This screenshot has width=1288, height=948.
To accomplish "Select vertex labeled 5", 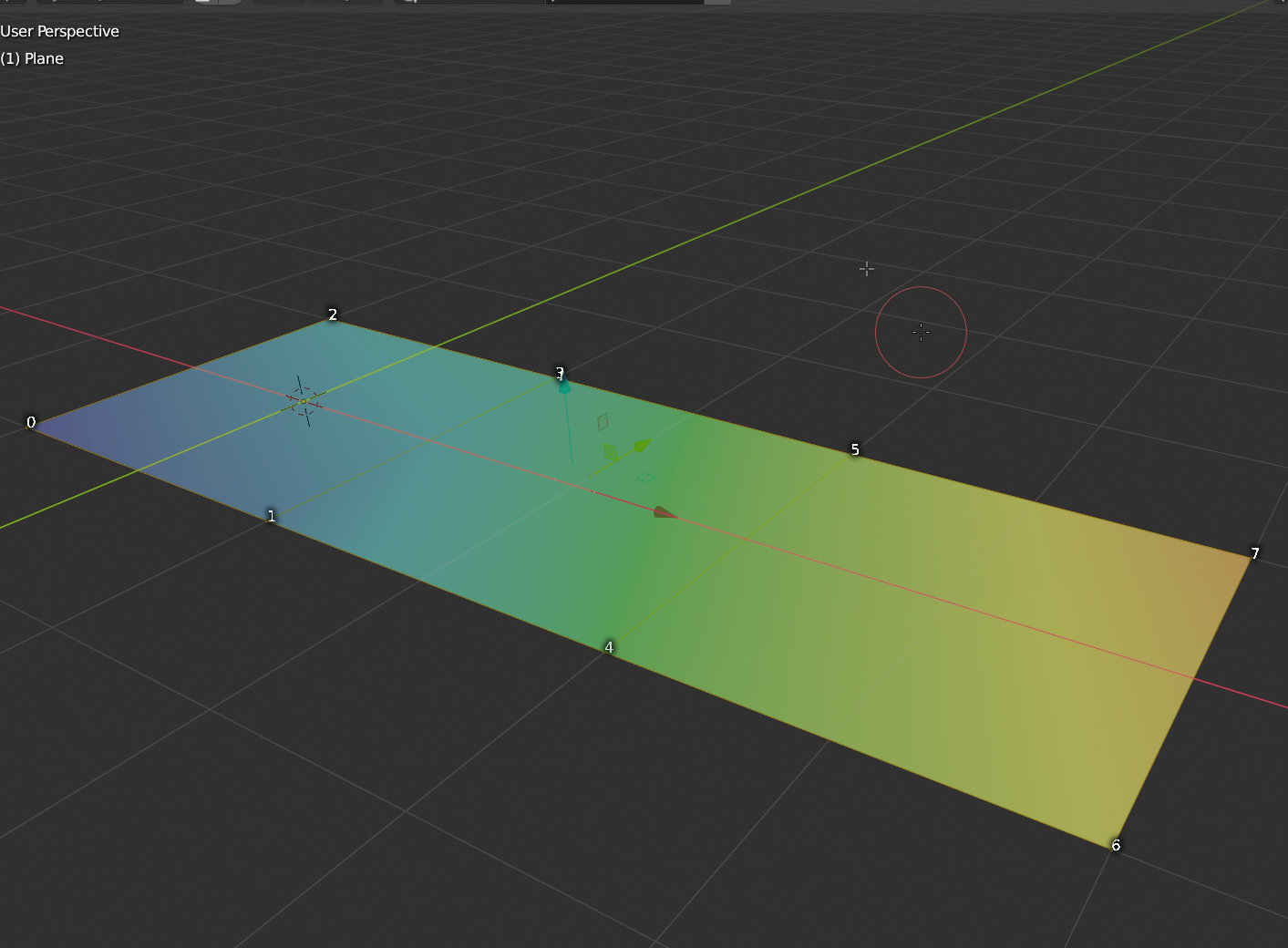I will pos(855,449).
